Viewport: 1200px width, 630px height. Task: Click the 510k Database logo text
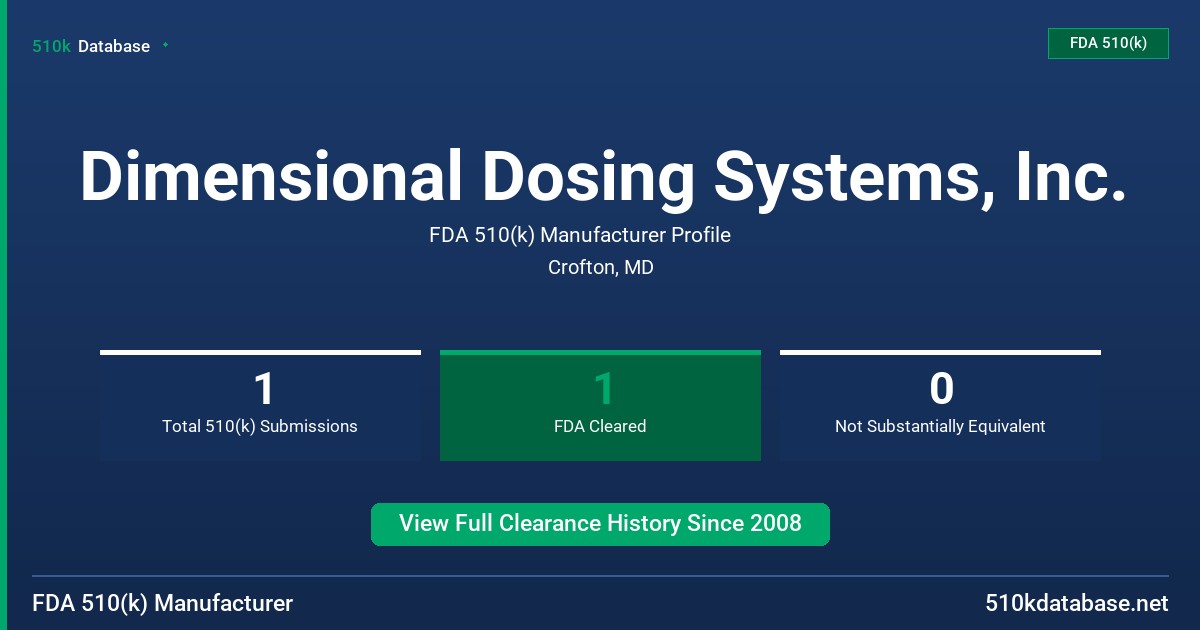click(x=91, y=46)
